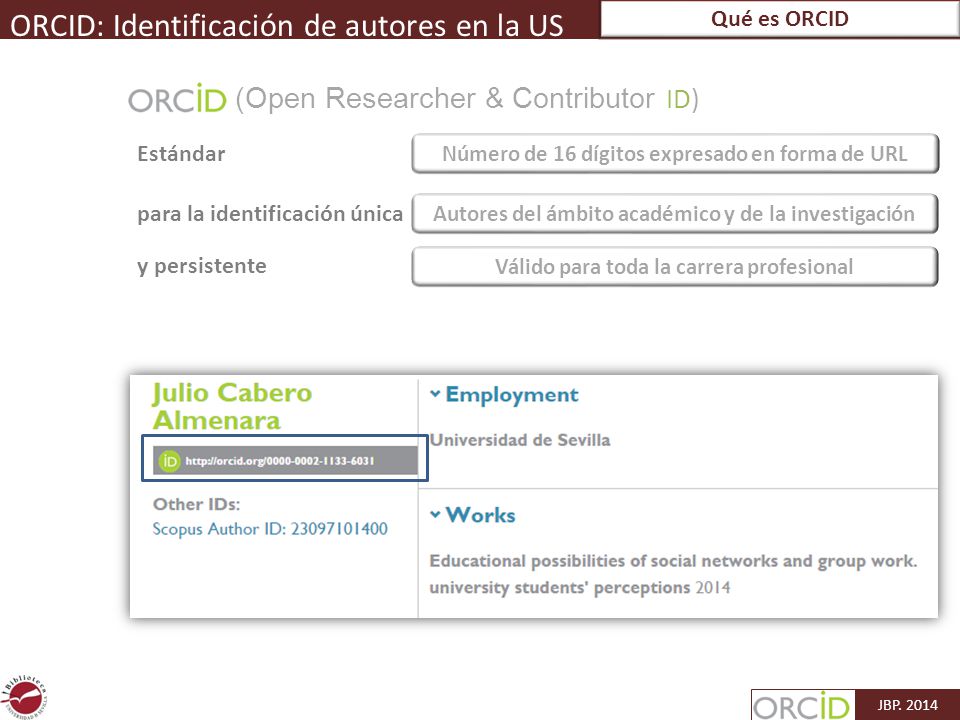This screenshot has height=720, width=960.
Task: Select the Universidad de Sevilla employment entry
Action: pyautogui.click(x=520, y=440)
